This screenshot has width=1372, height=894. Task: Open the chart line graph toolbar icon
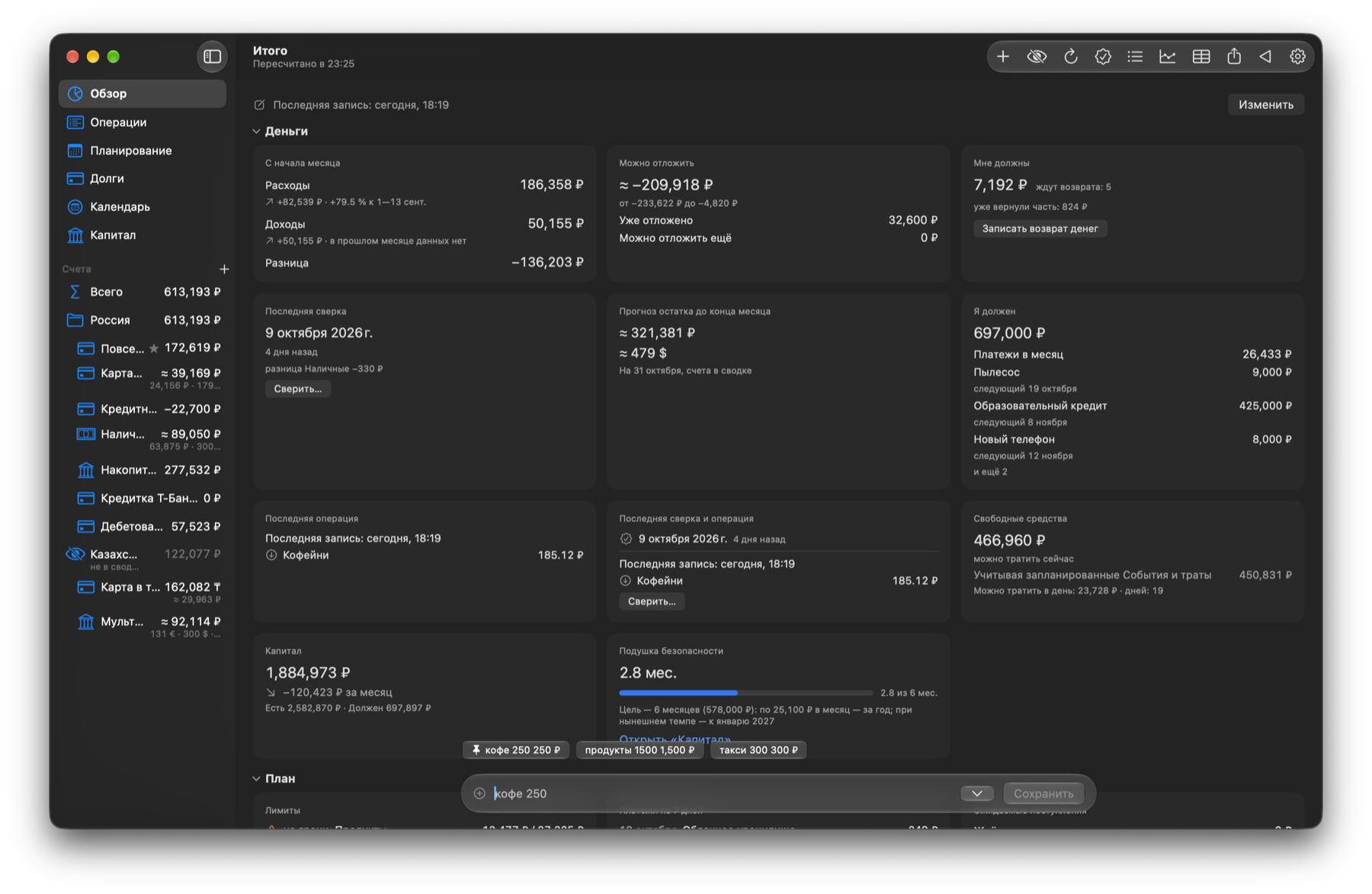(1168, 57)
